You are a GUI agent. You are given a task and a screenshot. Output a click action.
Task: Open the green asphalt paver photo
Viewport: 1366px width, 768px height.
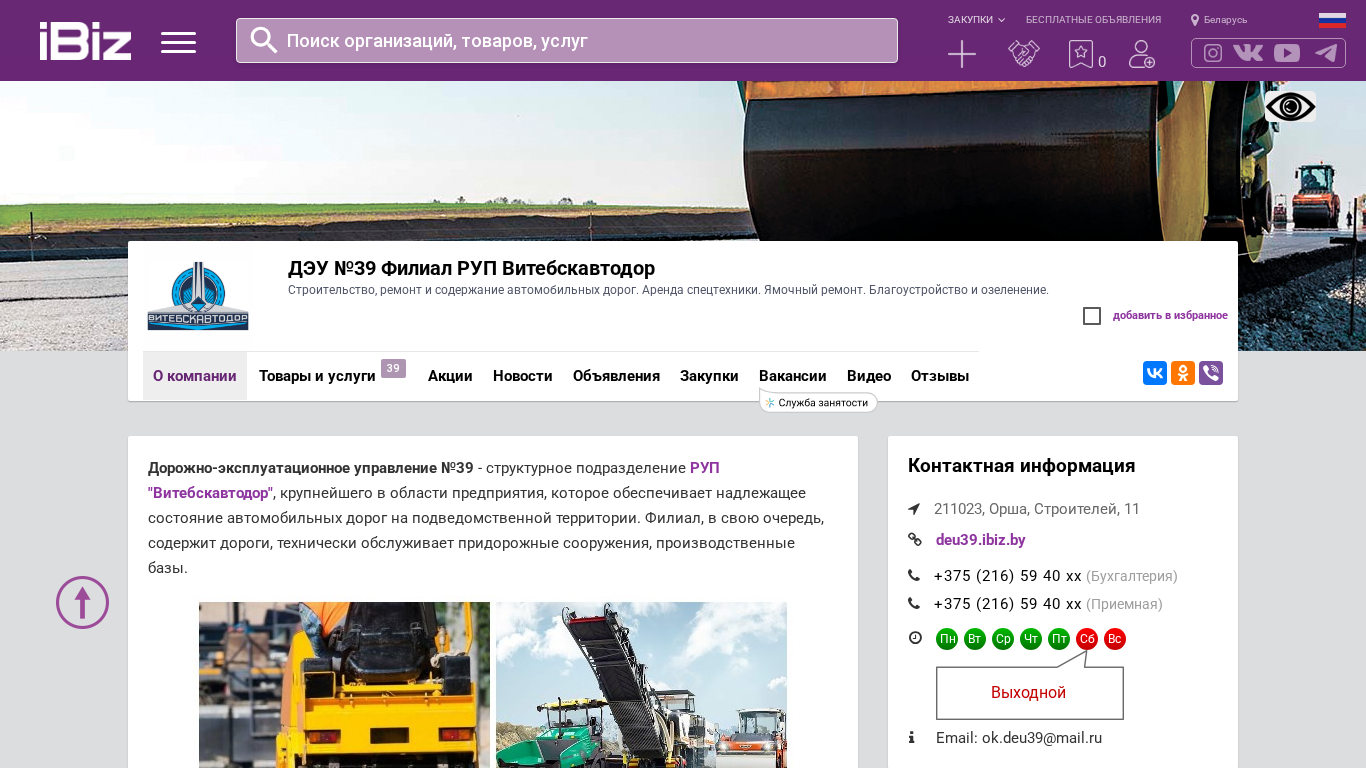641,685
